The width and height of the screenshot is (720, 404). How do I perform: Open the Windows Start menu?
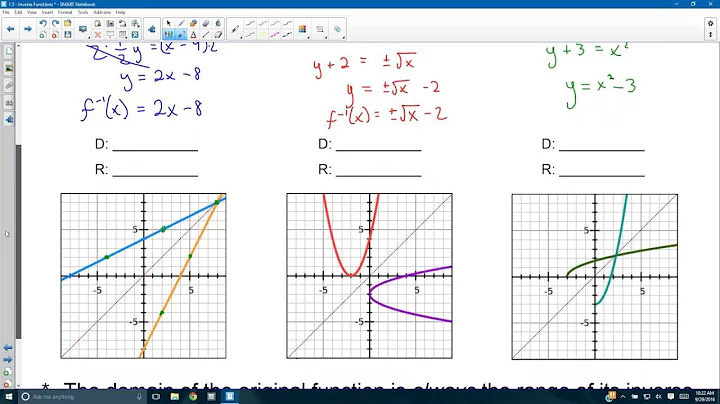9,397
